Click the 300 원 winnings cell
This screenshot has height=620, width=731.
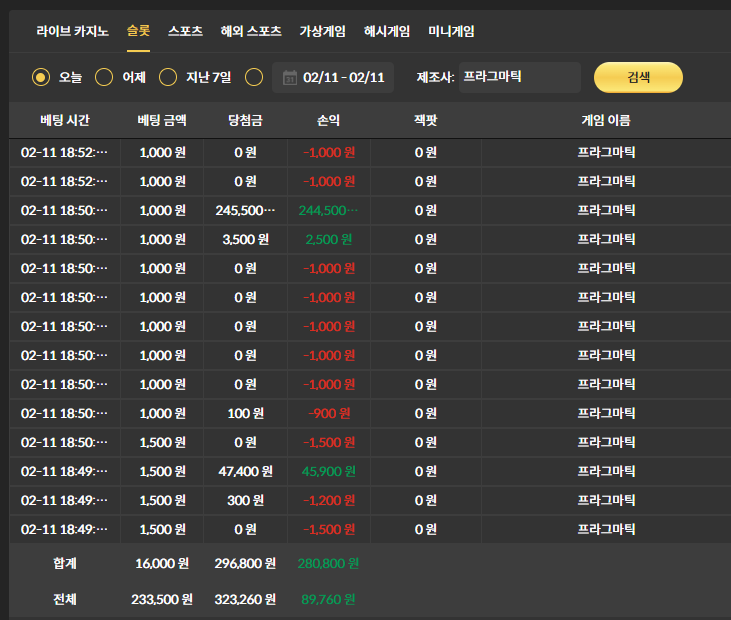(x=246, y=501)
